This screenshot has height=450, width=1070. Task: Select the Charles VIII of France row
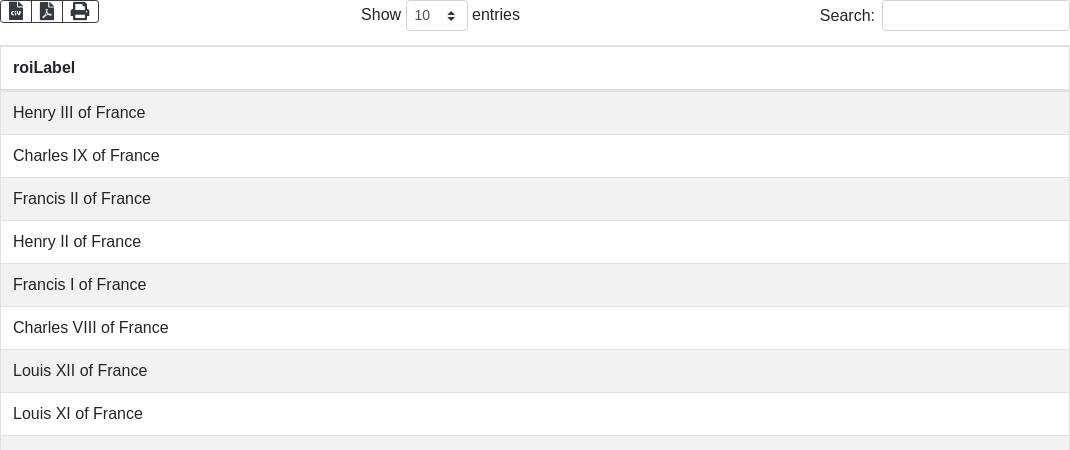point(91,328)
